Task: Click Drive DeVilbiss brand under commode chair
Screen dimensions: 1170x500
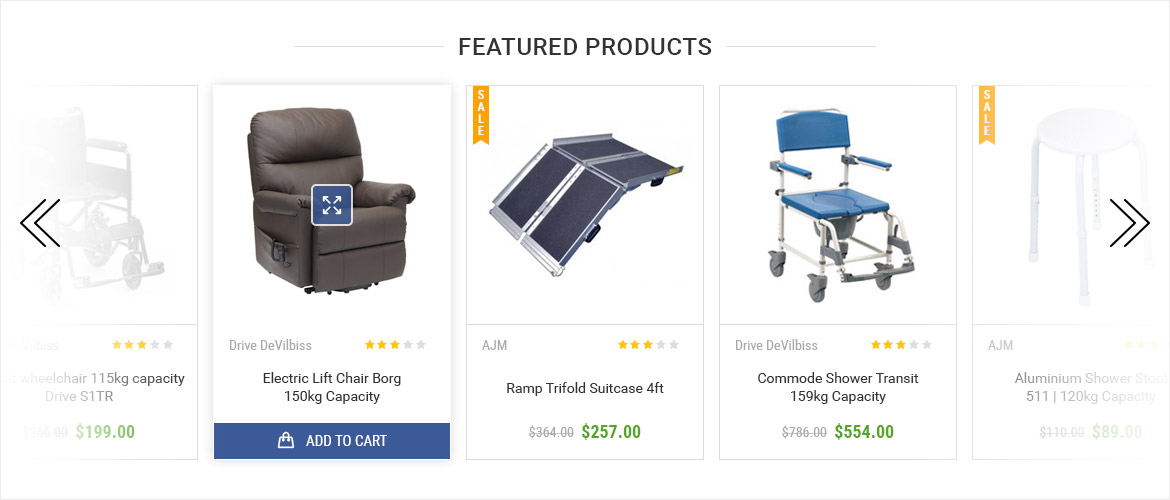Action: pos(776,346)
